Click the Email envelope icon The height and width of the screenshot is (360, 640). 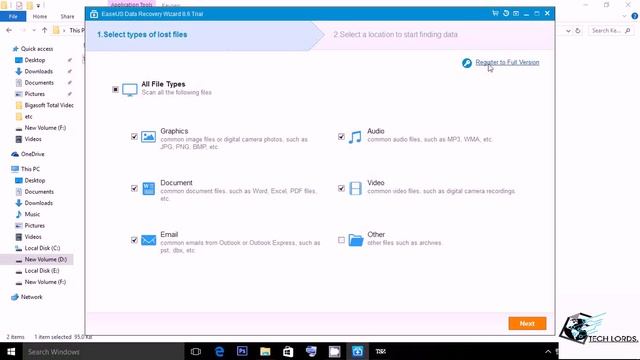click(148, 240)
